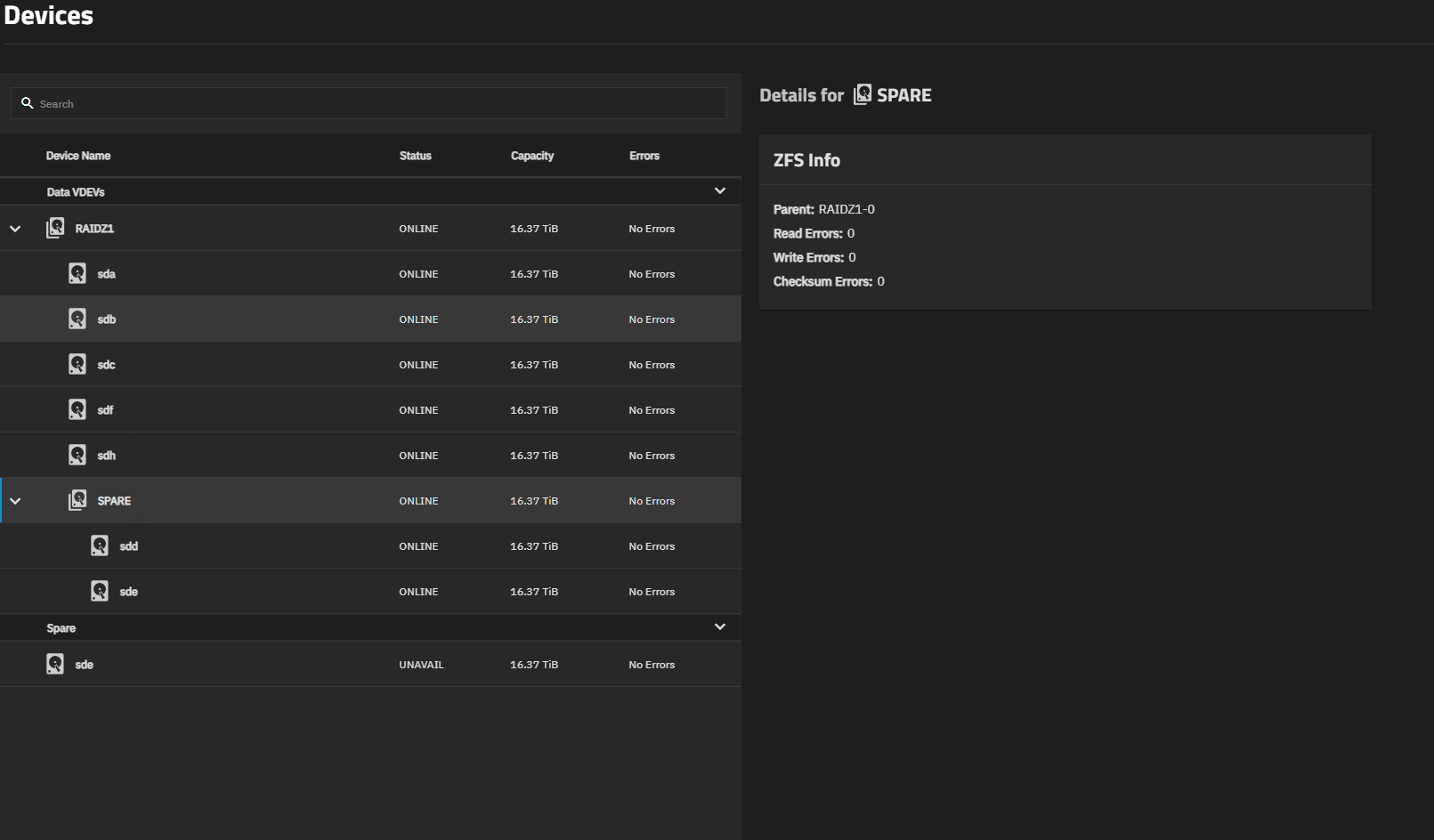Click the sda disk icon

(77, 273)
